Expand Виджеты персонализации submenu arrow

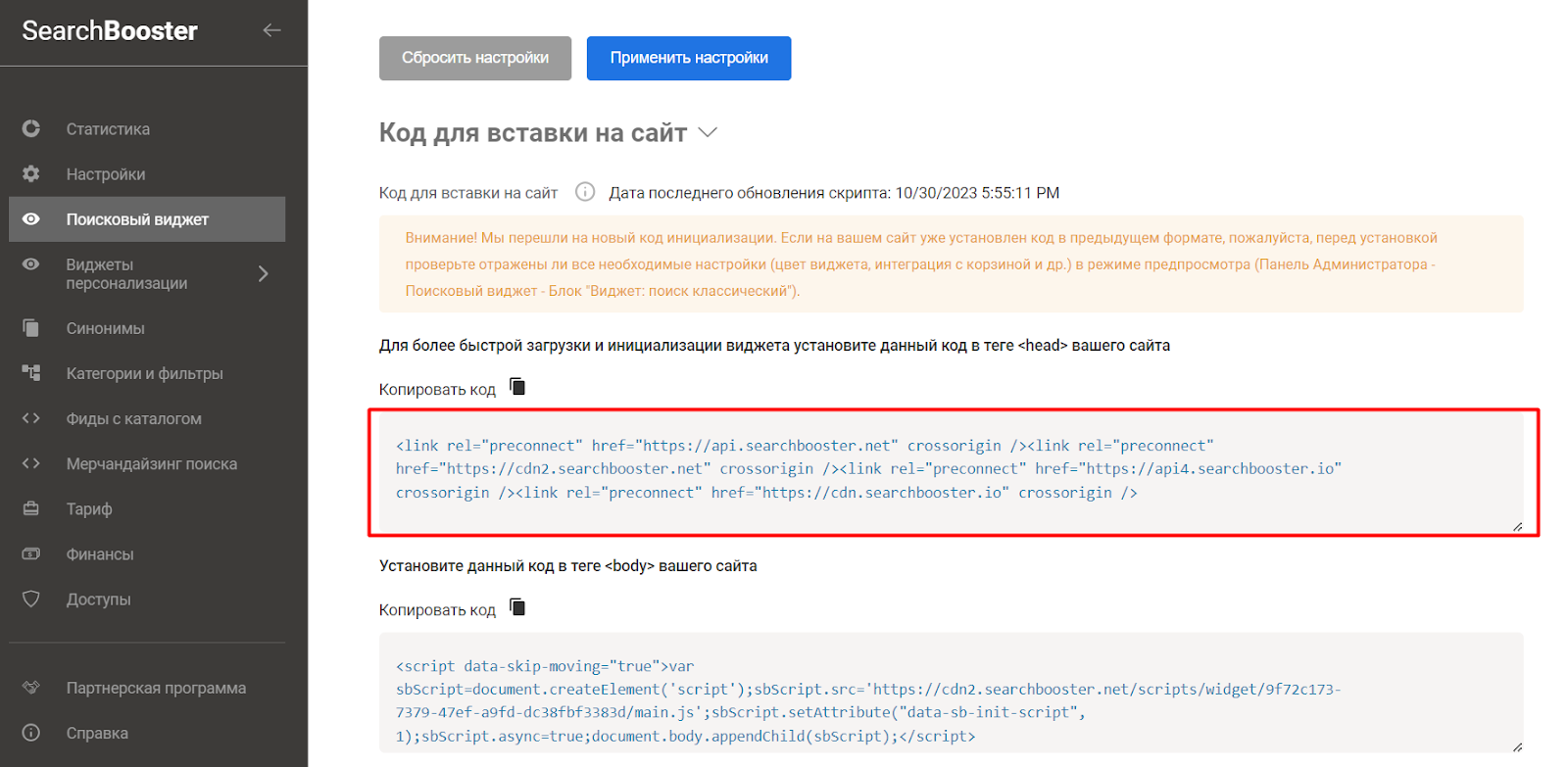tap(263, 273)
